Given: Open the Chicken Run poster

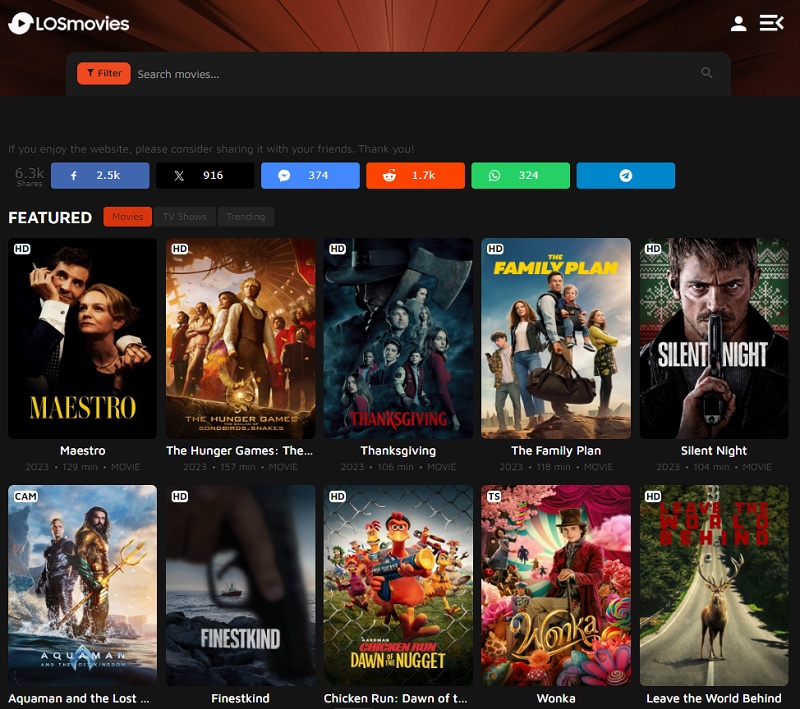Looking at the screenshot, I should pos(398,585).
